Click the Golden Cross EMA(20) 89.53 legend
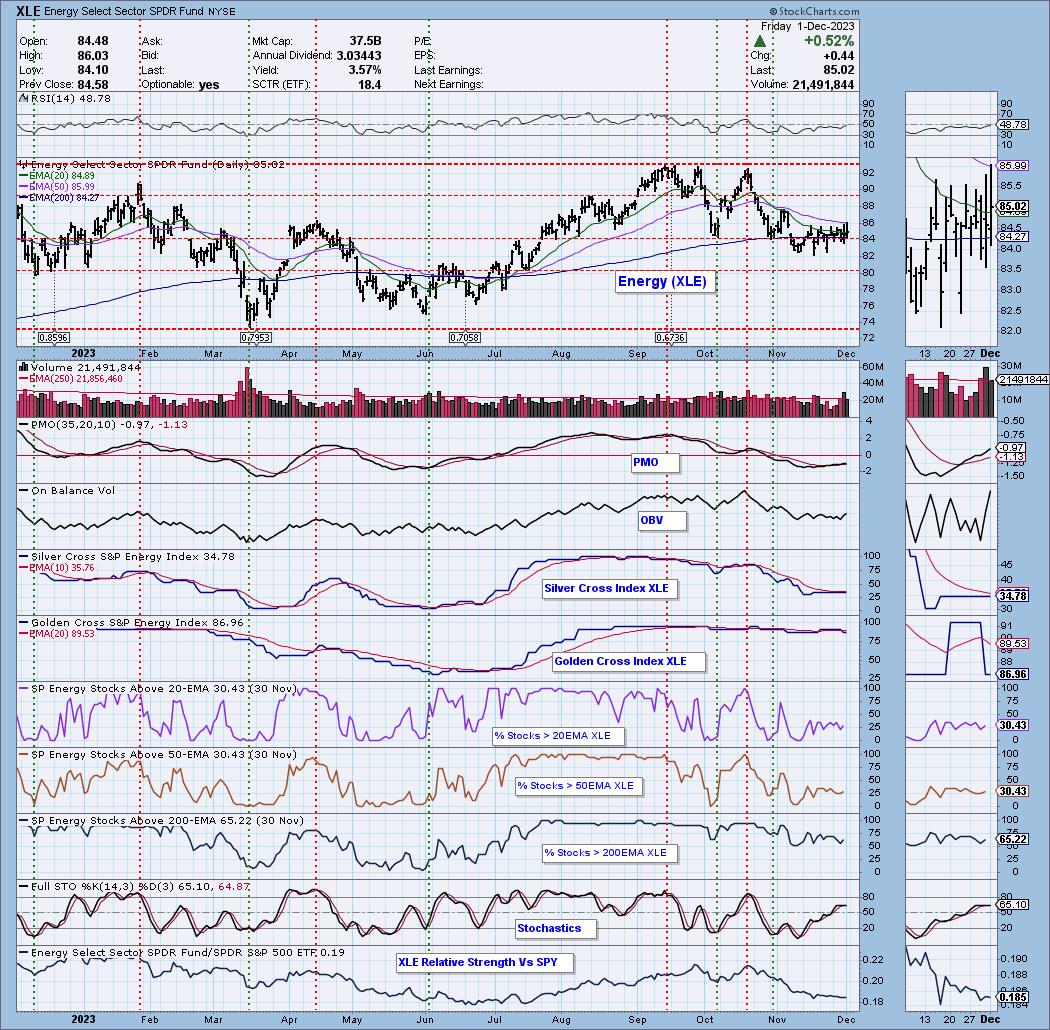This screenshot has width=1050, height=1030. coord(58,633)
